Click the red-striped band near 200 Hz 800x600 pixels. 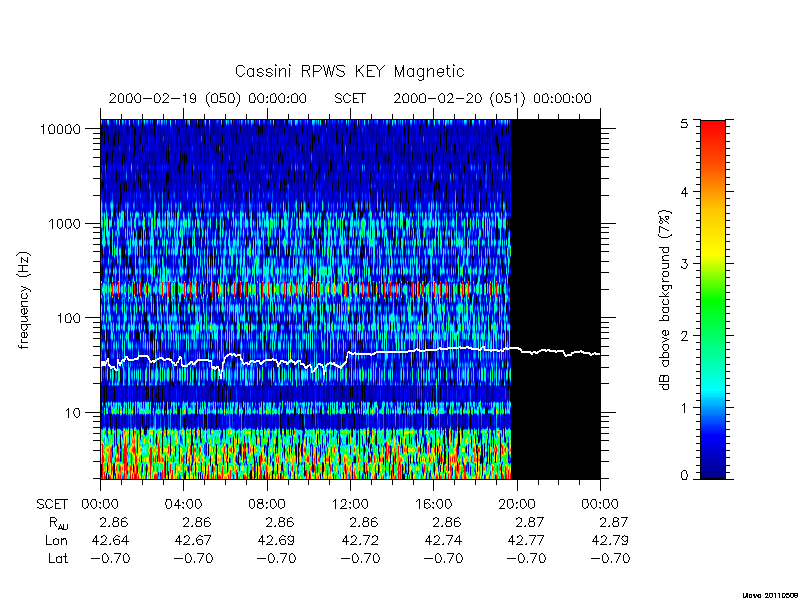coord(305,289)
